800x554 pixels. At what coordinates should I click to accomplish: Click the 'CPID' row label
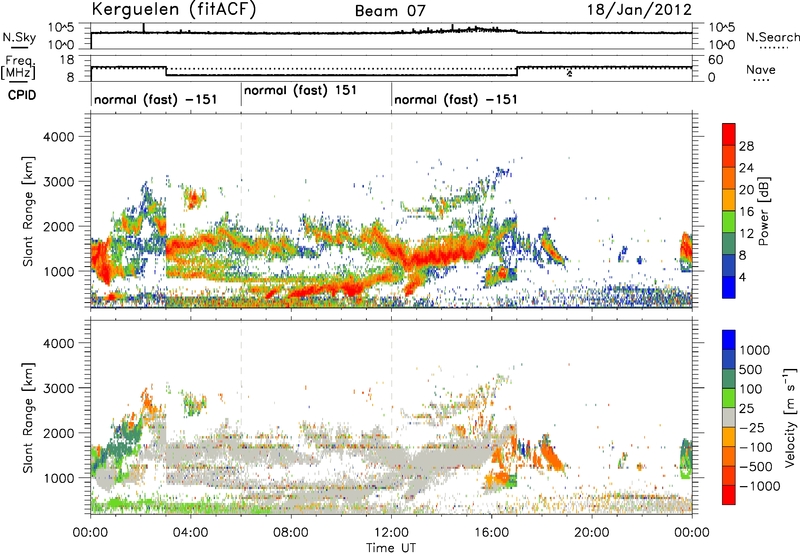click(x=22, y=95)
